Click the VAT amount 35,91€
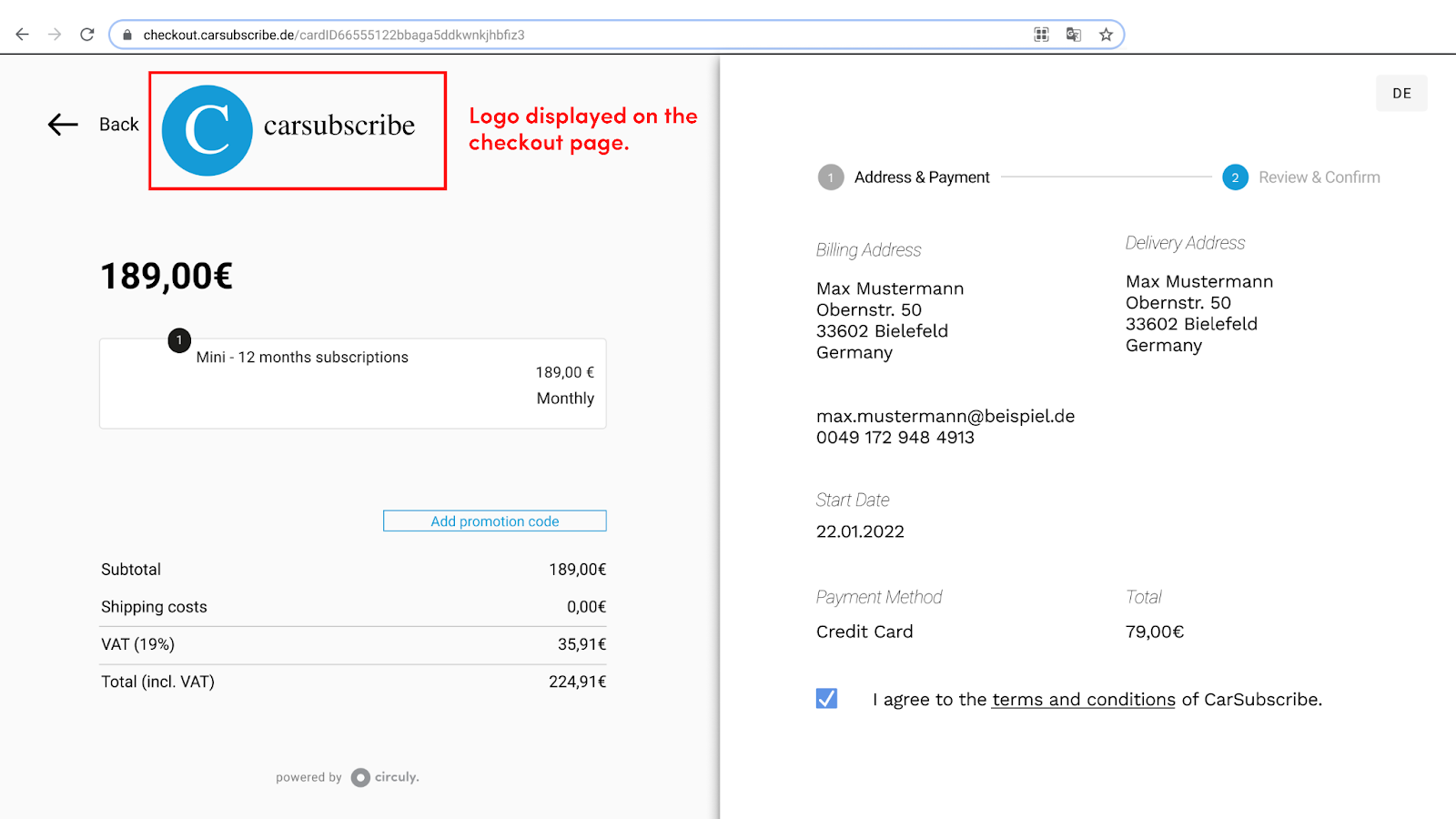The height and width of the screenshot is (819, 1456). click(582, 644)
